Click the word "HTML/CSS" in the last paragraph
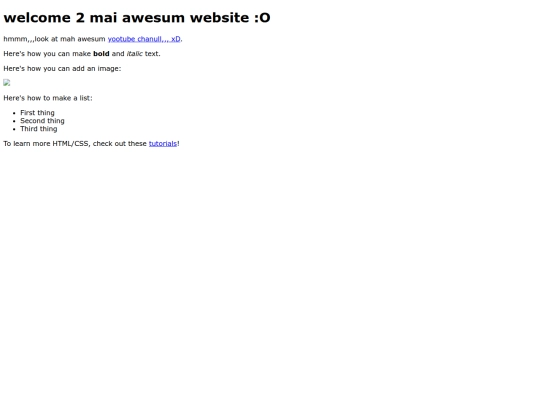Screen dimensions: 540x405 tap(72, 144)
